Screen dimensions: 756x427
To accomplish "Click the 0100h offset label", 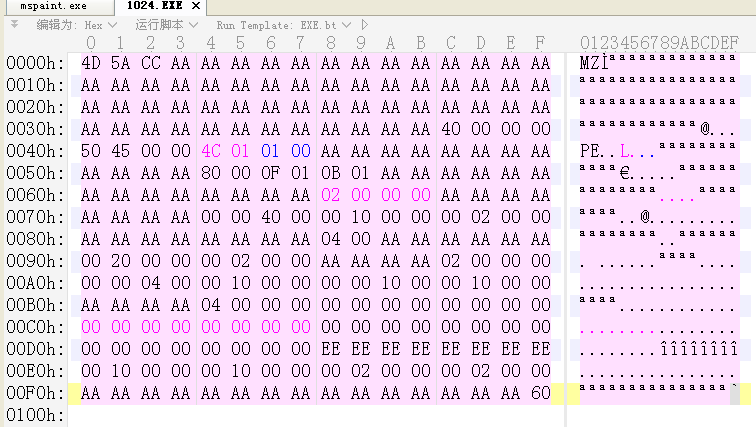I will pos(35,414).
